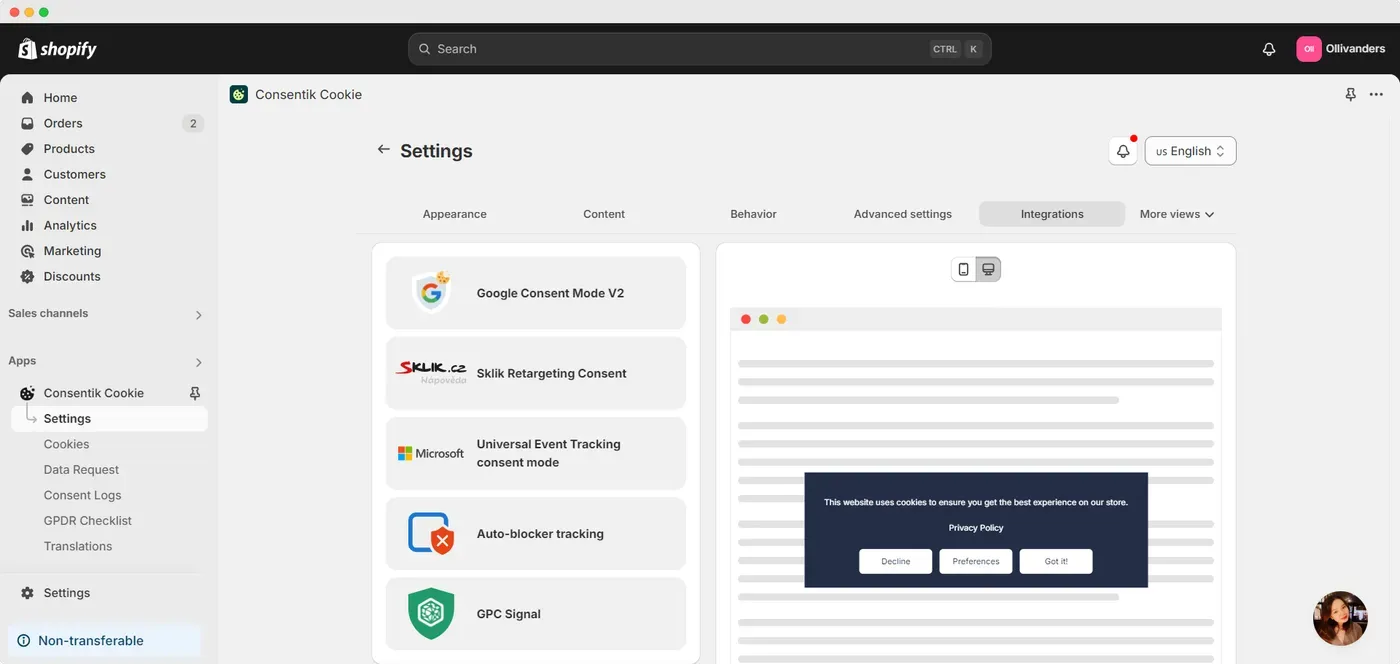Click the Sklik.cz logo
This screenshot has width=1400, height=664.
pos(431,372)
